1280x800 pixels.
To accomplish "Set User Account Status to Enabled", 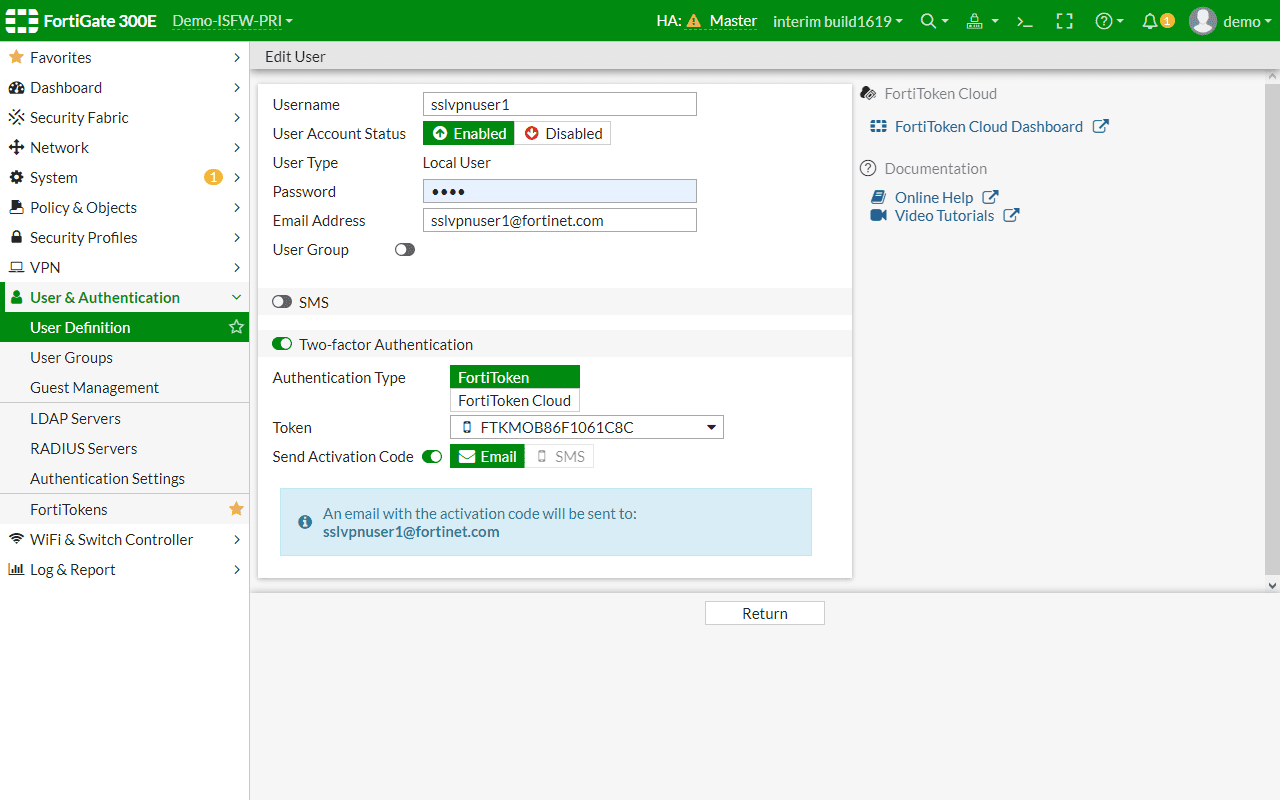I will pyautogui.click(x=469, y=133).
